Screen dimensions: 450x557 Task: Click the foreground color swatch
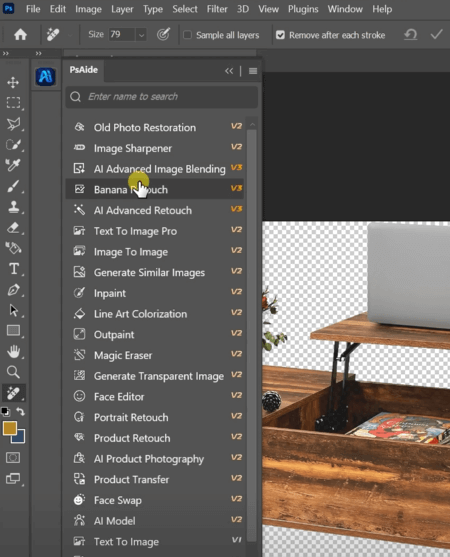click(x=10, y=428)
